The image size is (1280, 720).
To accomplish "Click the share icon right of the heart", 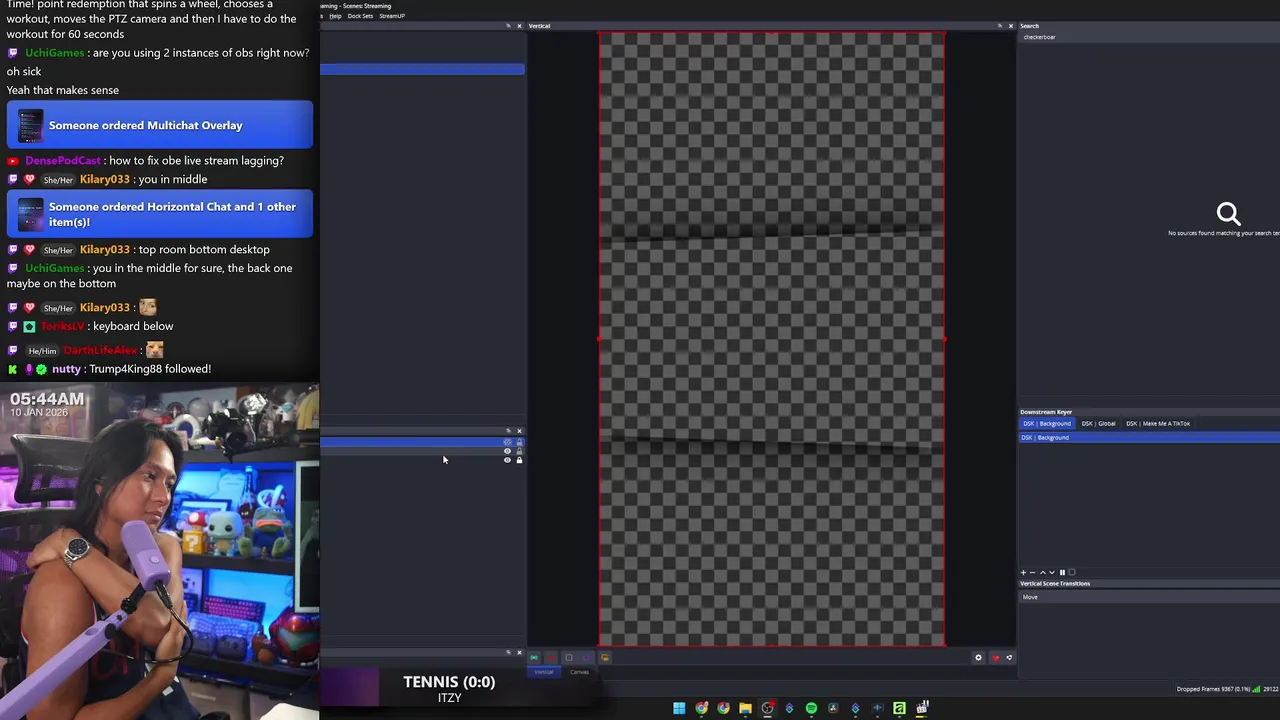I will (1009, 657).
